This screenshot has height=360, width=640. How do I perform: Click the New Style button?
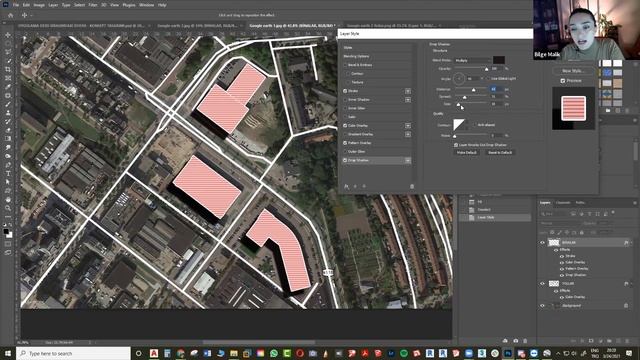(x=573, y=71)
